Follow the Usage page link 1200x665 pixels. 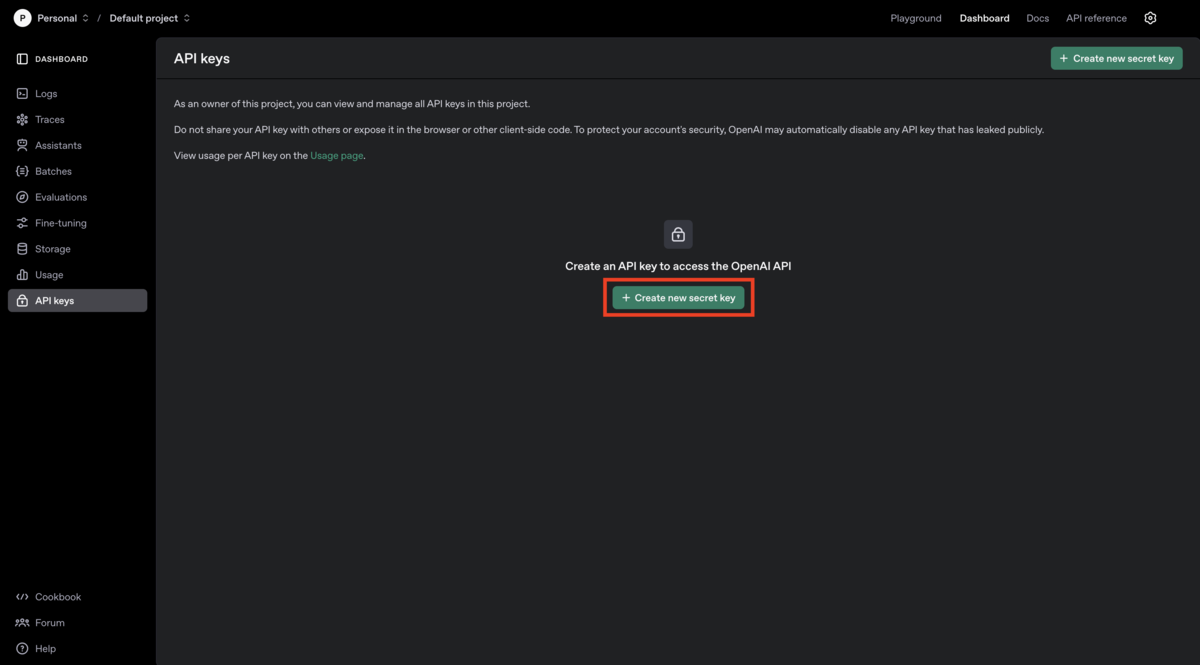coord(337,156)
